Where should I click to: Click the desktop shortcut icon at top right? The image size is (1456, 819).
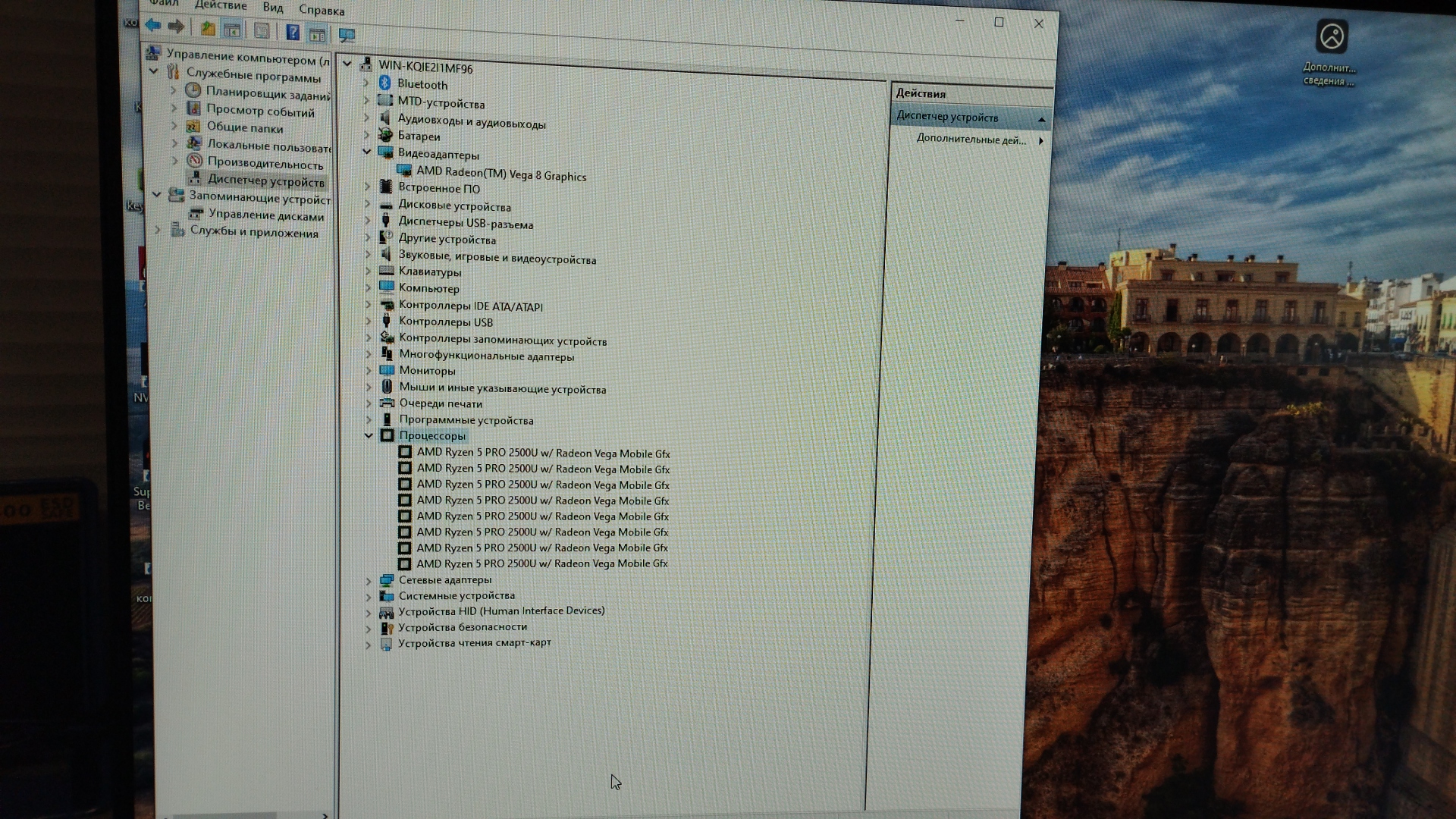point(1332,36)
